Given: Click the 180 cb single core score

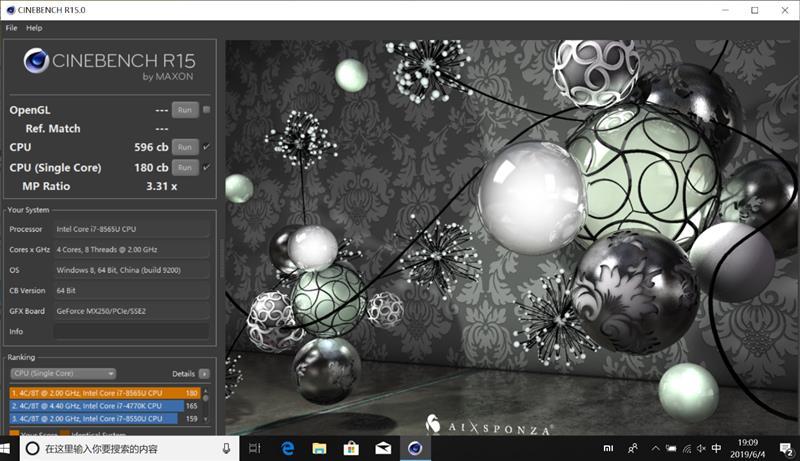Looking at the screenshot, I should point(151,167).
